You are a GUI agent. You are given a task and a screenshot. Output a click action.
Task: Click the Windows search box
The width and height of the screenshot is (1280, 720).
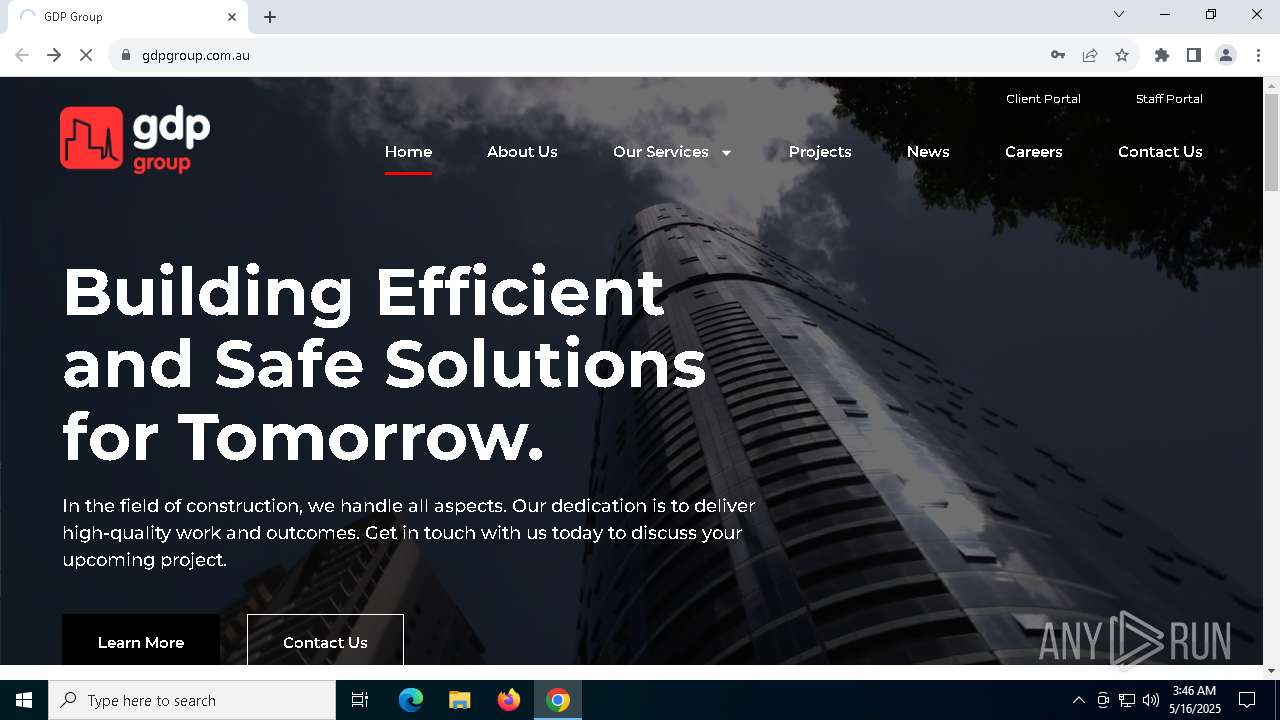192,700
